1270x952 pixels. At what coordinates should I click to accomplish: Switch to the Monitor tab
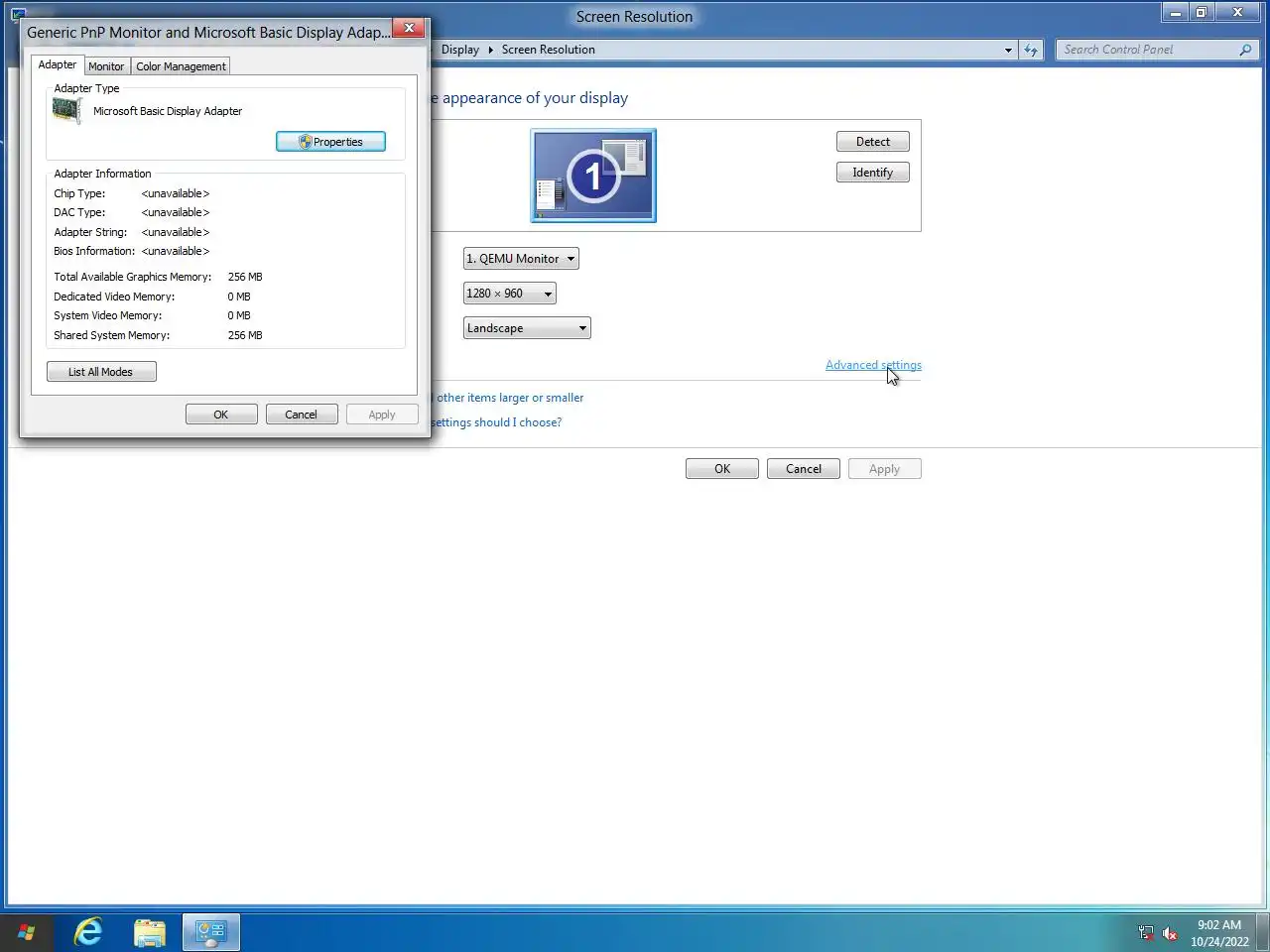pyautogui.click(x=106, y=66)
